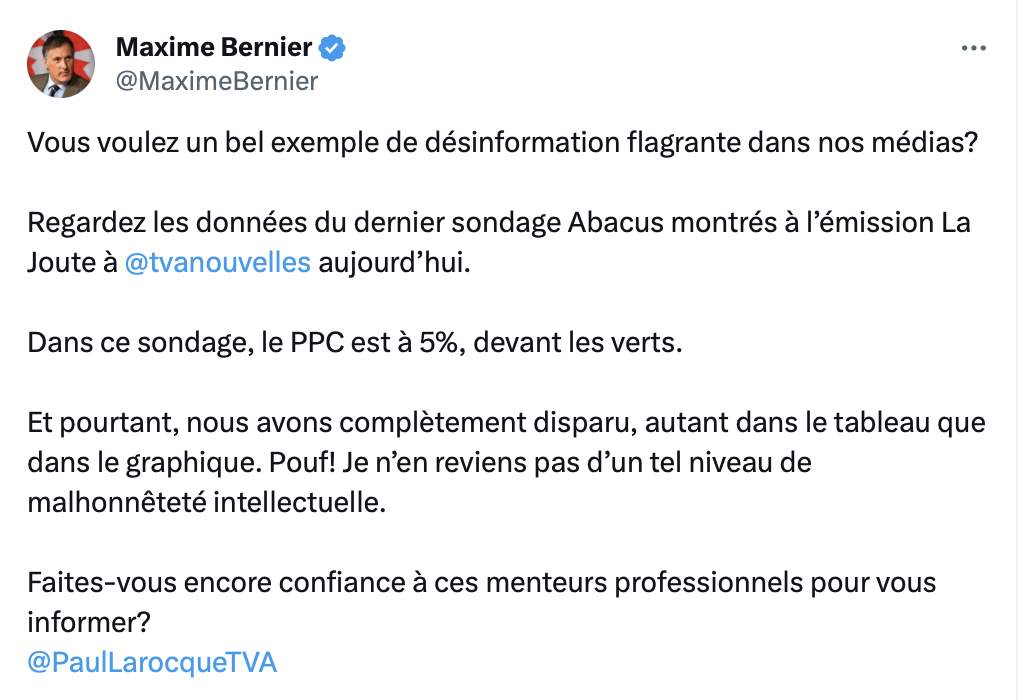Click the "5%," figure in the tweet
The height and width of the screenshot is (700, 1028).
pyautogui.click(x=443, y=343)
